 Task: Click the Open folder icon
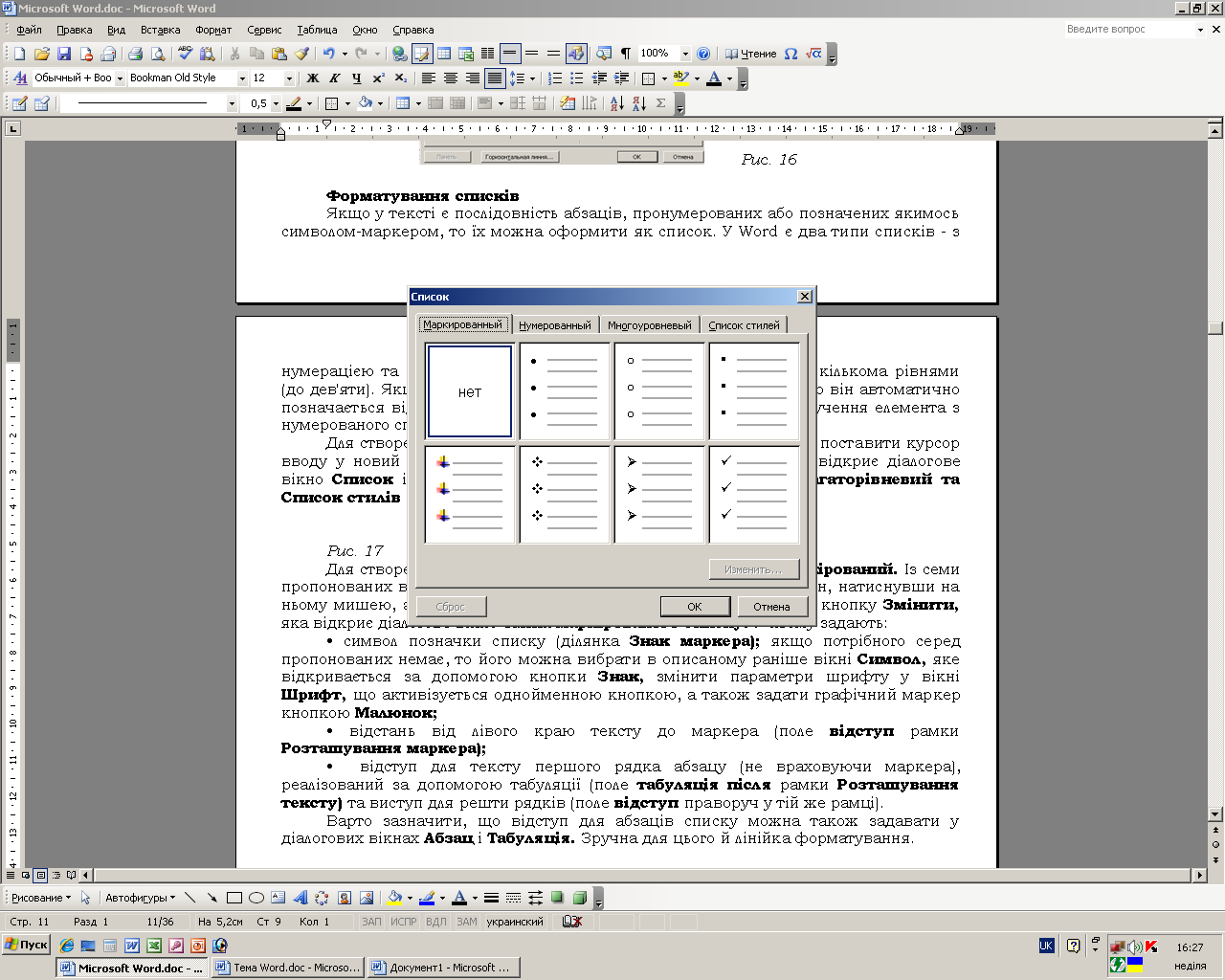click(x=41, y=54)
